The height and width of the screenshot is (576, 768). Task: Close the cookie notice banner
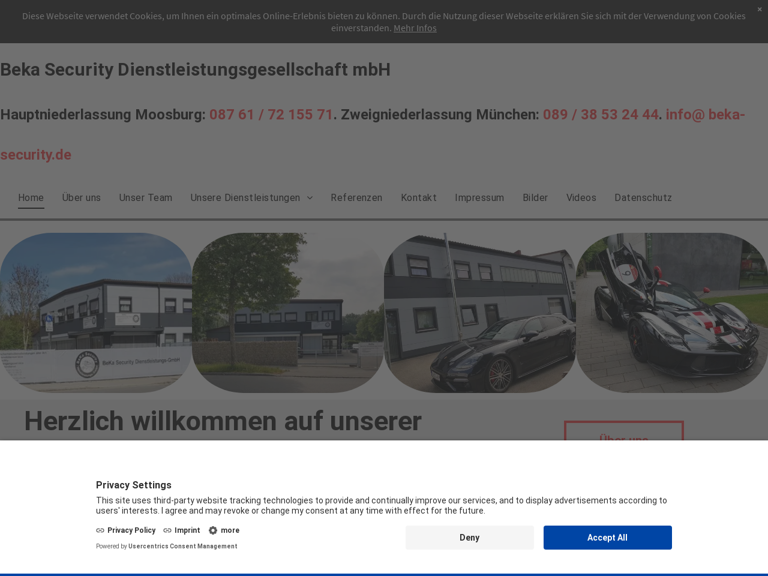(x=759, y=9)
